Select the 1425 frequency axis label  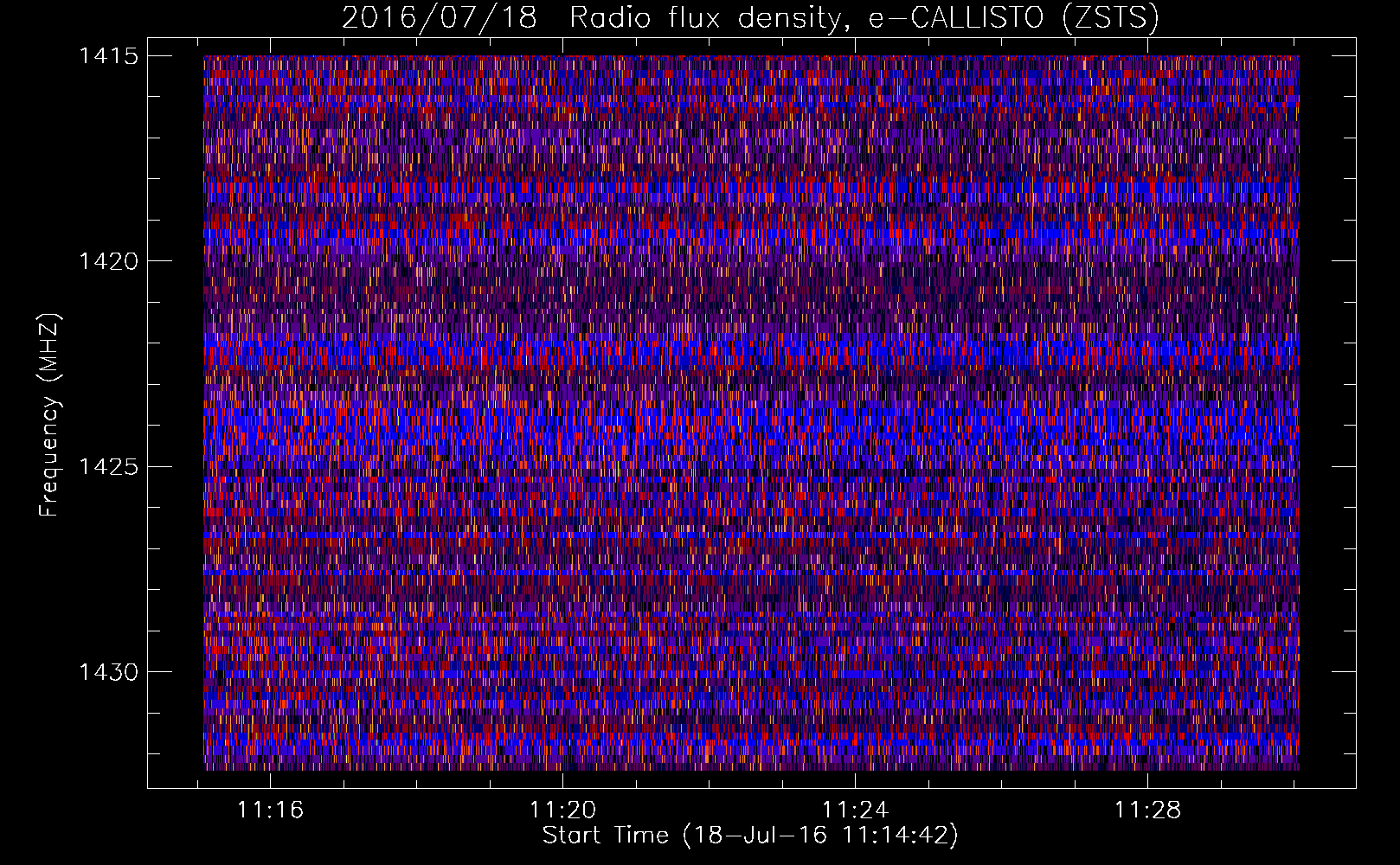point(109,467)
